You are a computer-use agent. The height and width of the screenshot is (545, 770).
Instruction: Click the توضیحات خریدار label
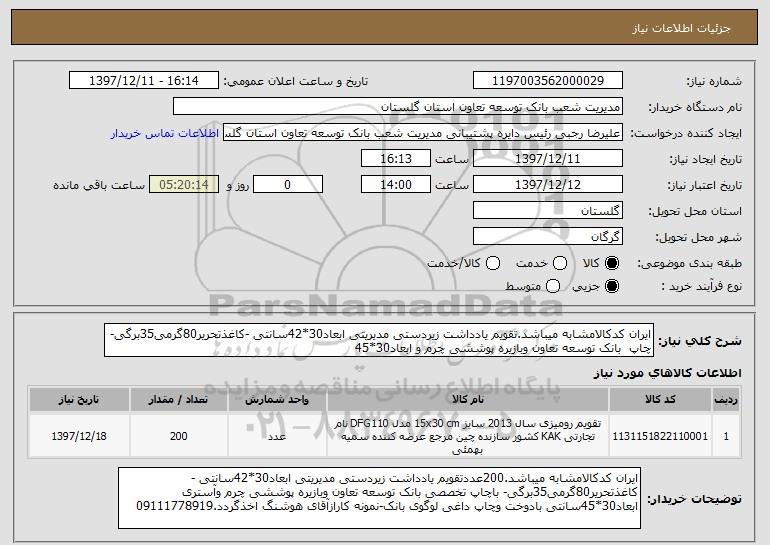[694, 499]
